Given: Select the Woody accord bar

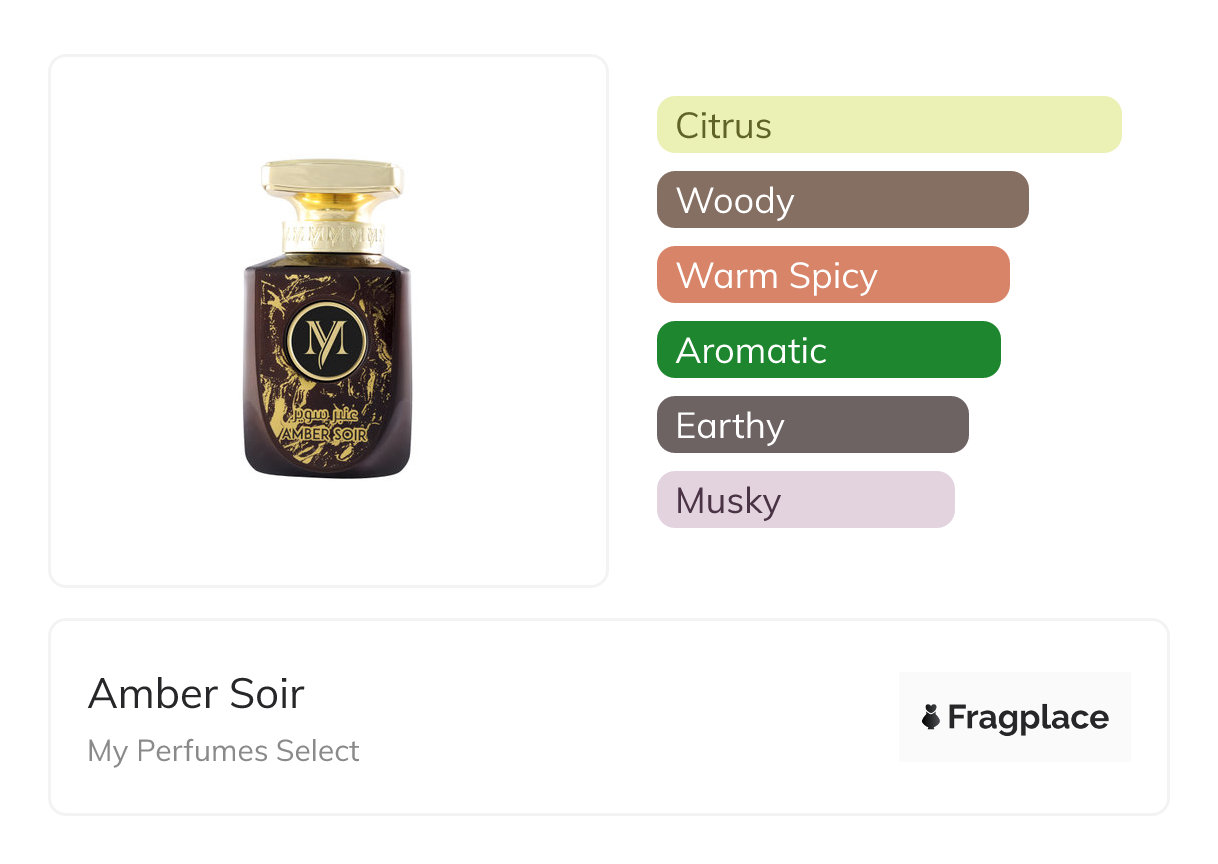Looking at the screenshot, I should 842,200.
